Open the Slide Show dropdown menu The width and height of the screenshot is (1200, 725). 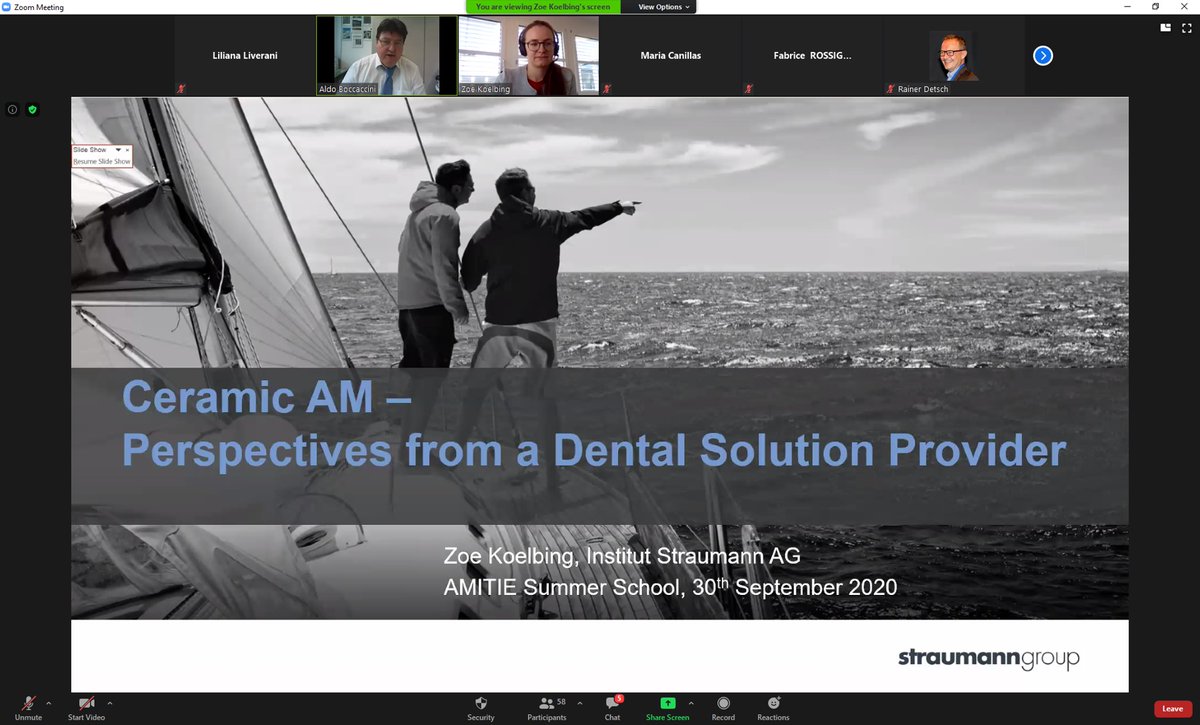pos(118,150)
